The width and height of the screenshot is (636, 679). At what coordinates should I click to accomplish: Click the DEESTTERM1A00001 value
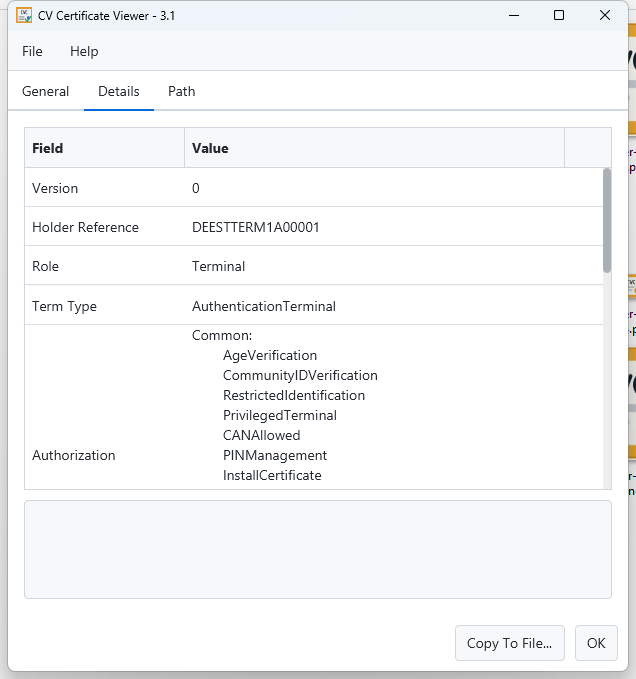255,227
